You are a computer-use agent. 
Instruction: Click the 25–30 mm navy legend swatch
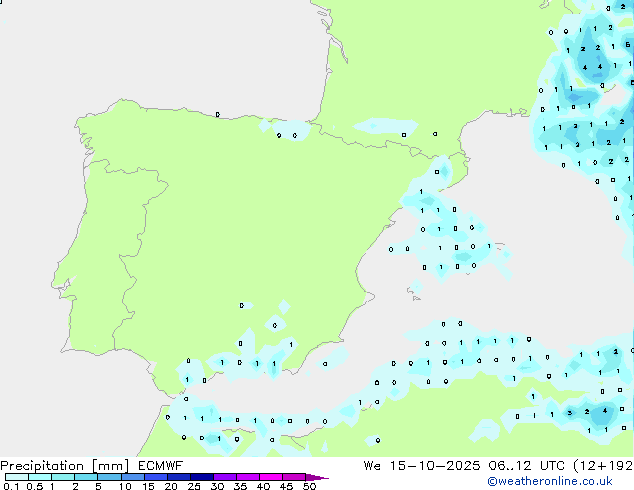click(202, 477)
